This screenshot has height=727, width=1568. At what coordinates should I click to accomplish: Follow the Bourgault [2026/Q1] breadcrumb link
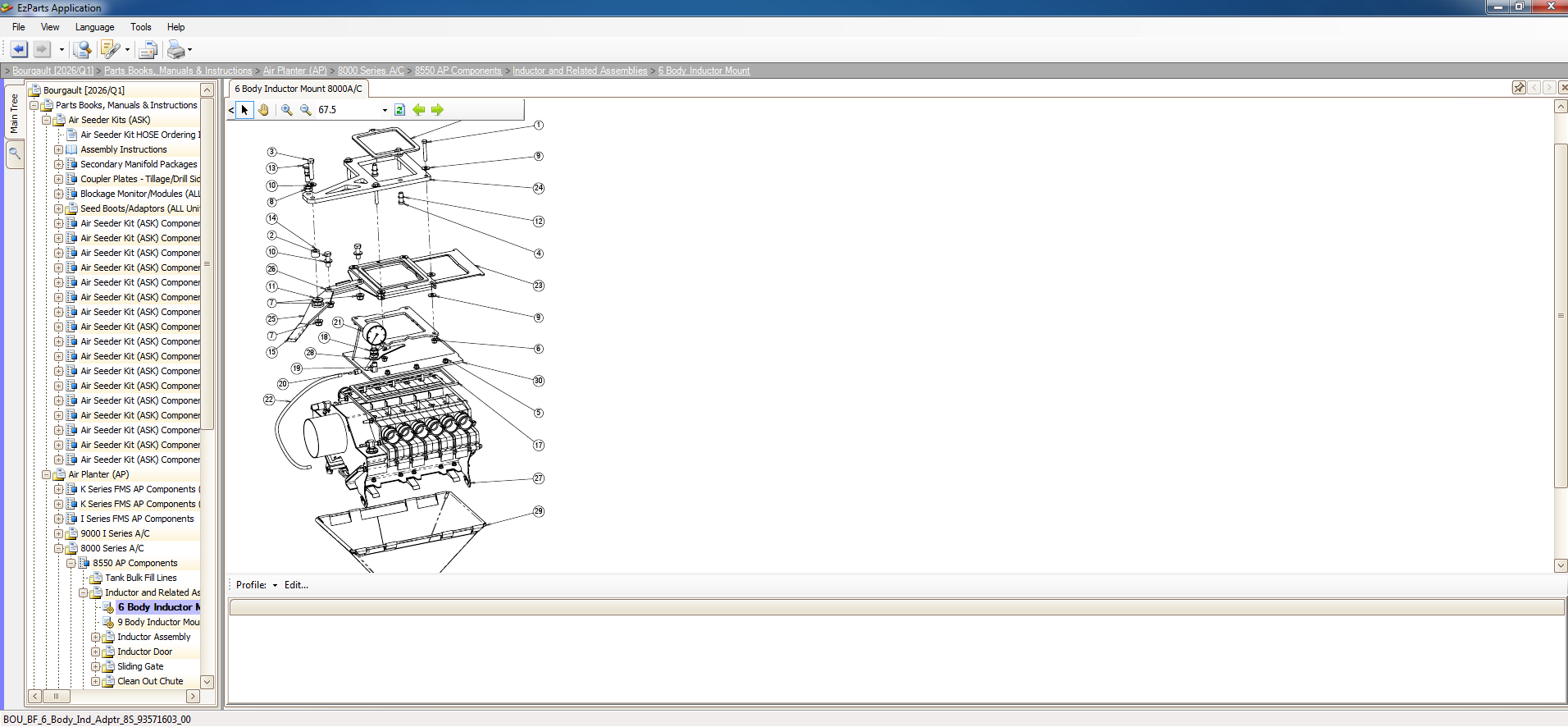(52, 71)
